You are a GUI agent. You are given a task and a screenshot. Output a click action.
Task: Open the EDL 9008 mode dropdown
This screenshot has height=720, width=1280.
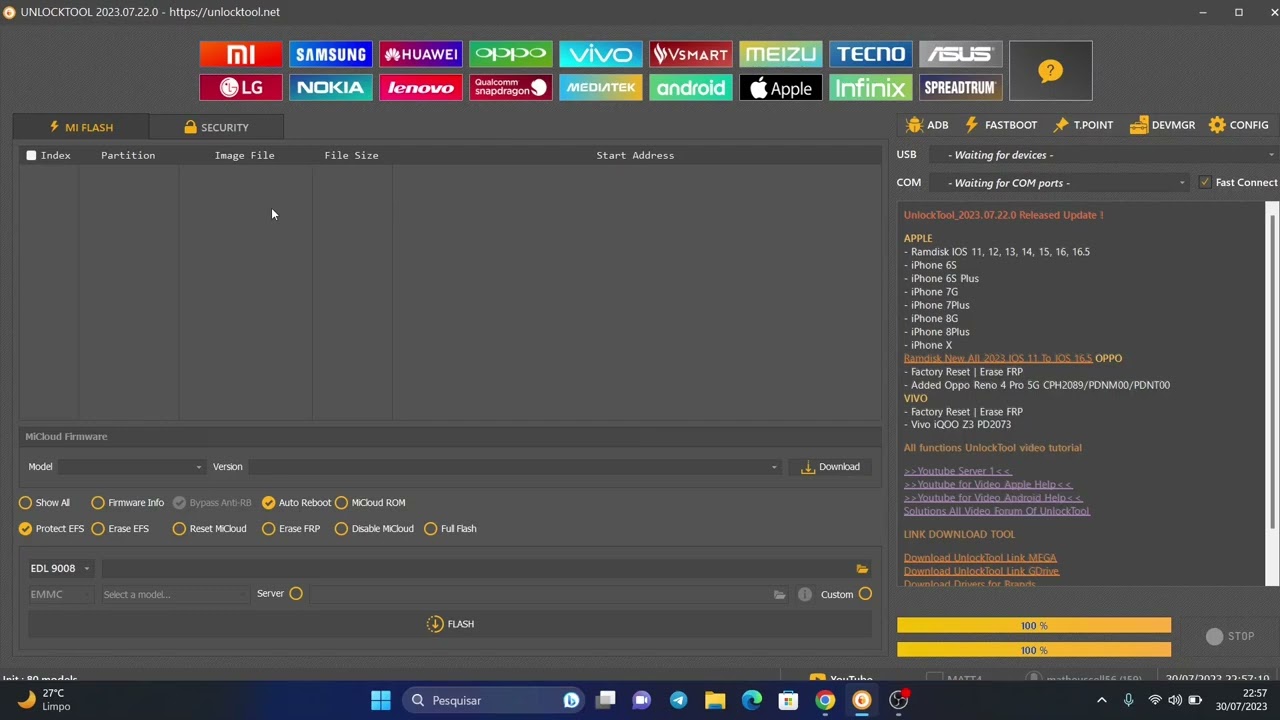click(59, 568)
